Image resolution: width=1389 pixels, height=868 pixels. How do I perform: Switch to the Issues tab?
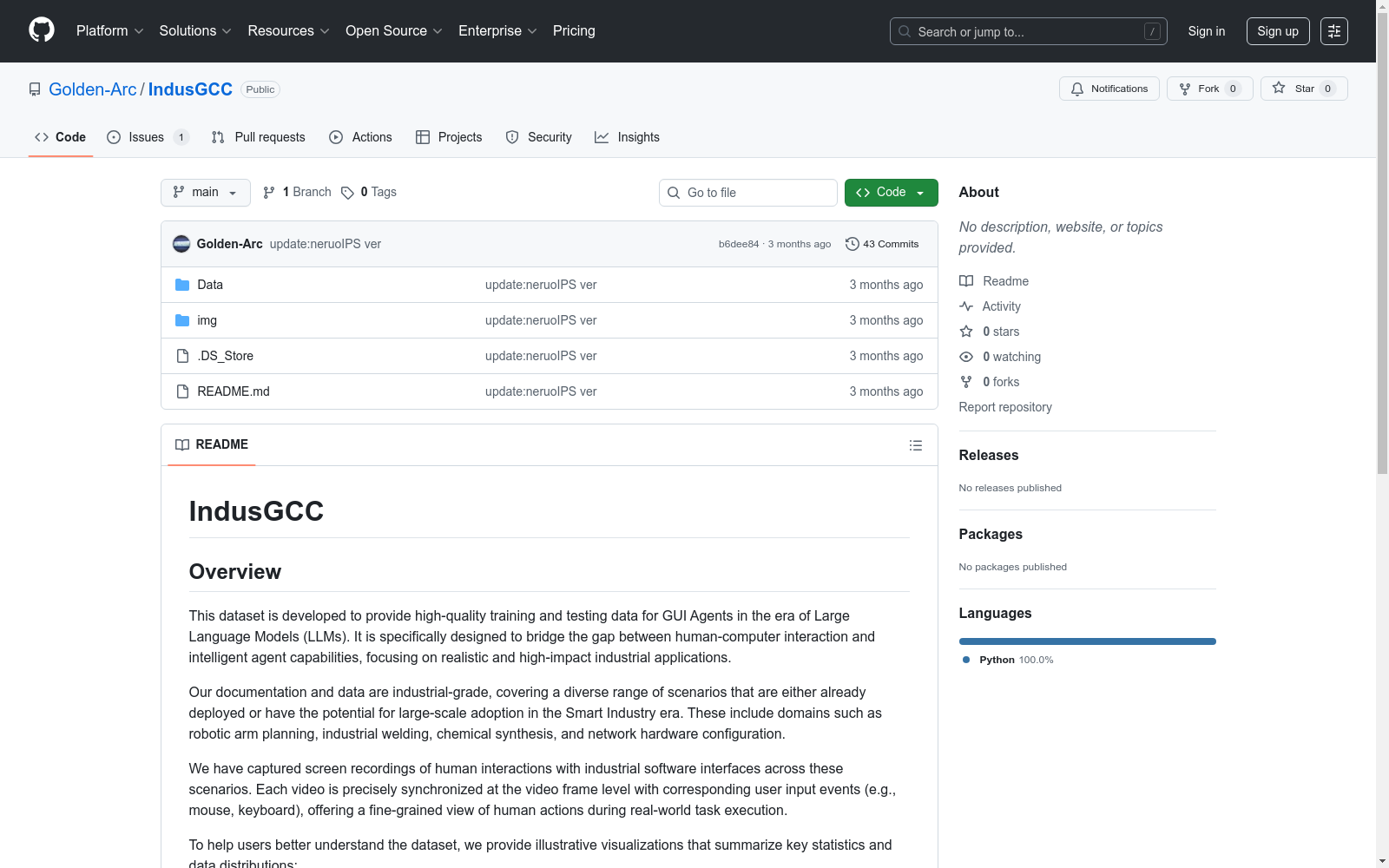(148, 137)
